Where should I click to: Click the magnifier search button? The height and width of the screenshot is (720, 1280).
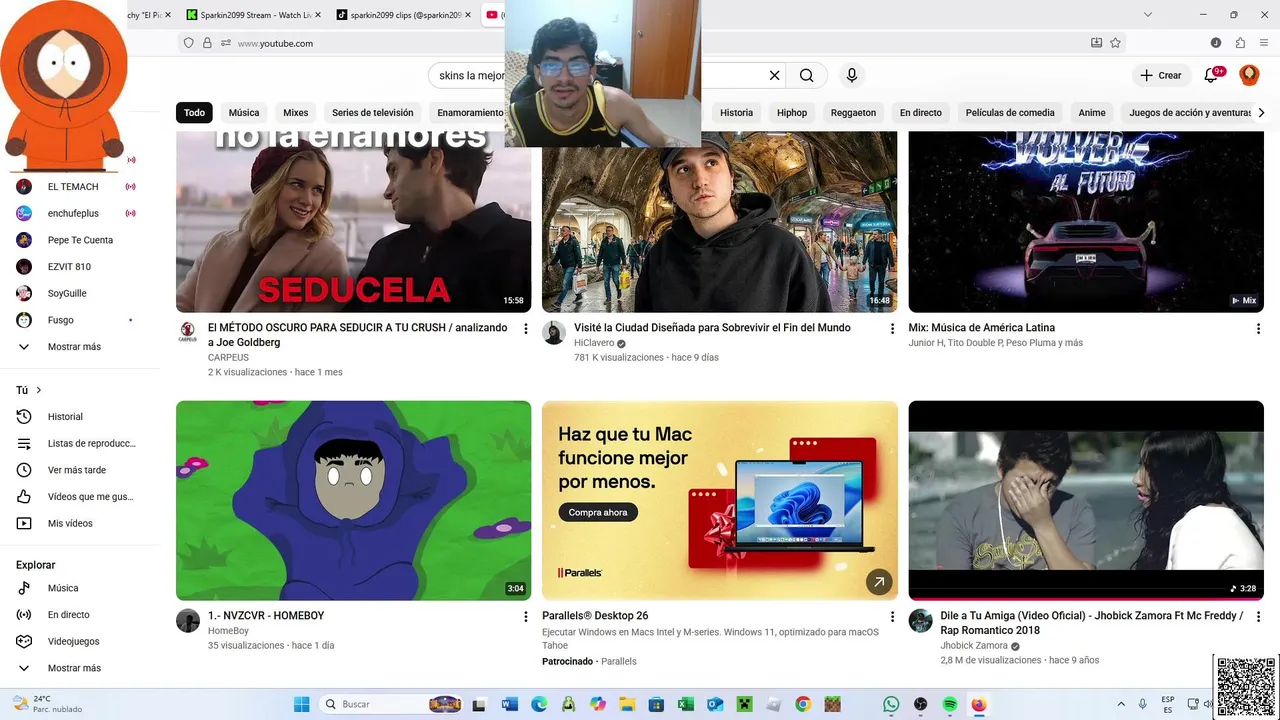pyautogui.click(x=806, y=75)
